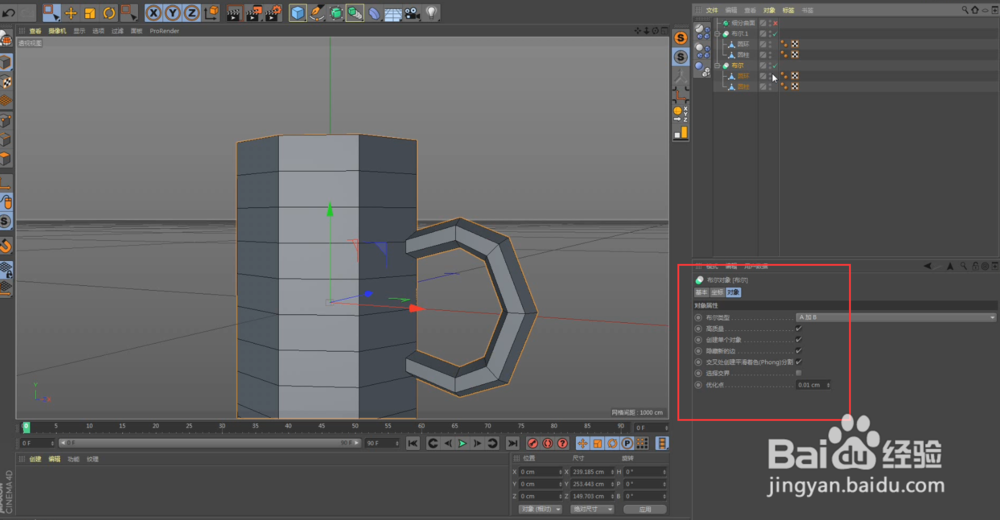The image size is (1000, 520).
Task: Open the 布尔类型 dropdown showing A 加 B
Action: click(x=895, y=317)
